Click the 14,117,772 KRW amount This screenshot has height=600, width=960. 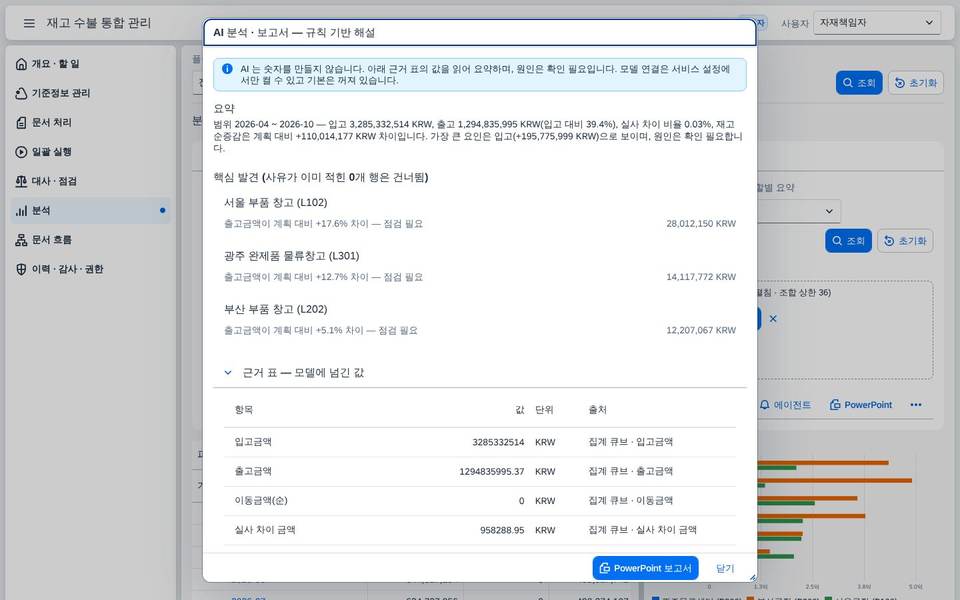[701, 277]
